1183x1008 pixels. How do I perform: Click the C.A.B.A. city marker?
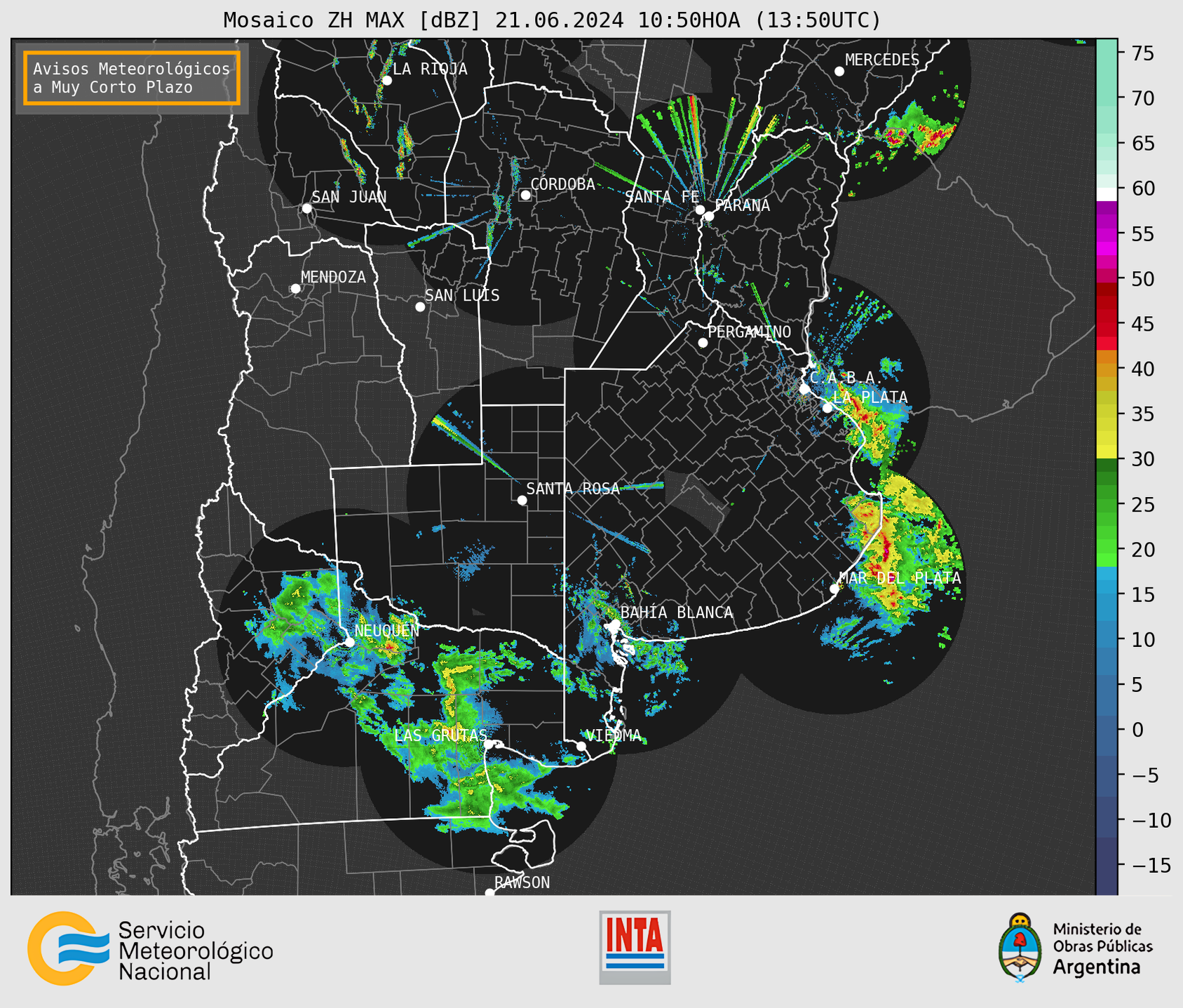804,389
